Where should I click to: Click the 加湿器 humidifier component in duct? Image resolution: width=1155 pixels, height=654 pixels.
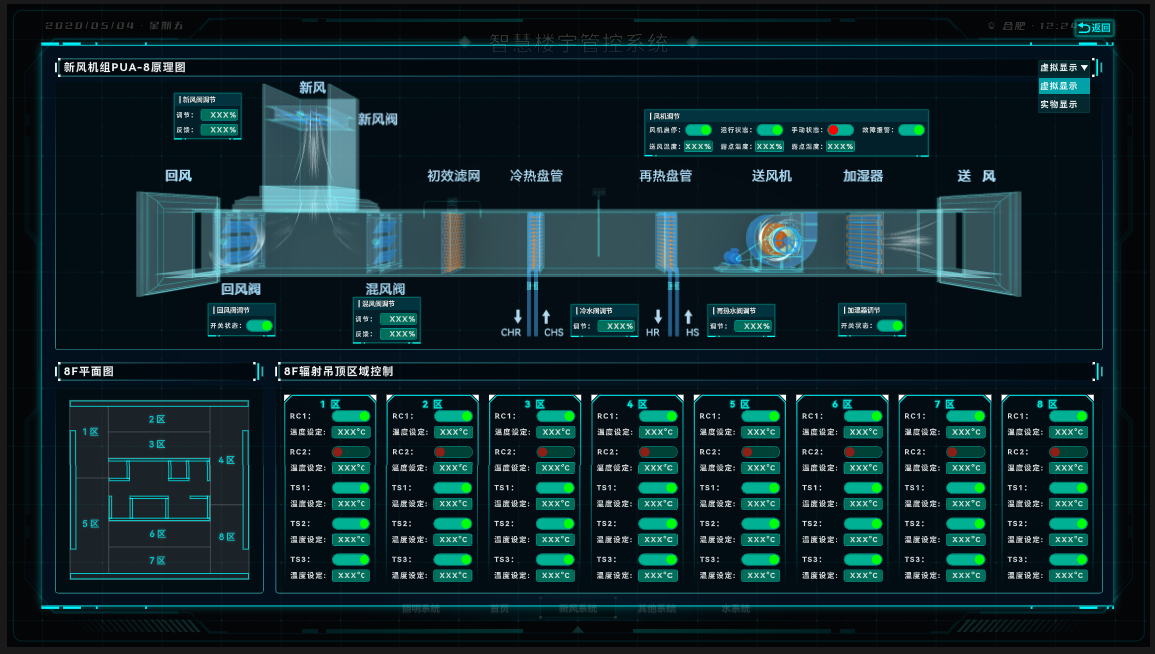pyautogui.click(x=864, y=242)
